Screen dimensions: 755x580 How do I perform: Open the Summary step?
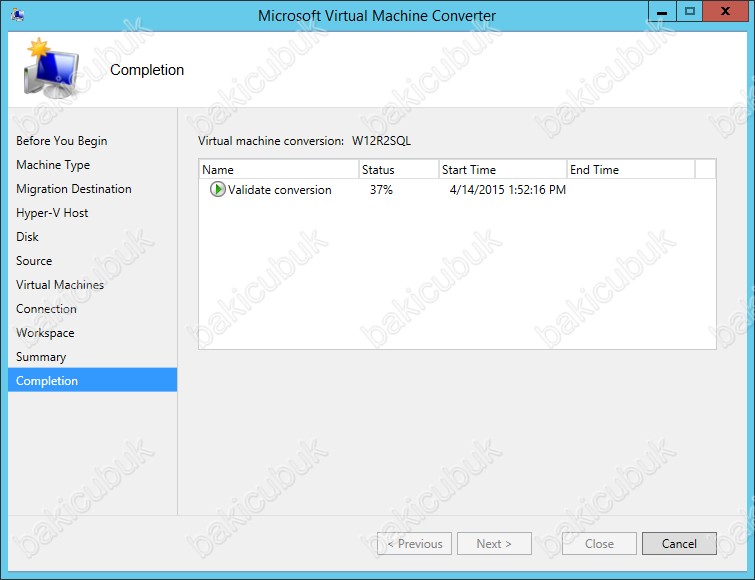(x=41, y=357)
